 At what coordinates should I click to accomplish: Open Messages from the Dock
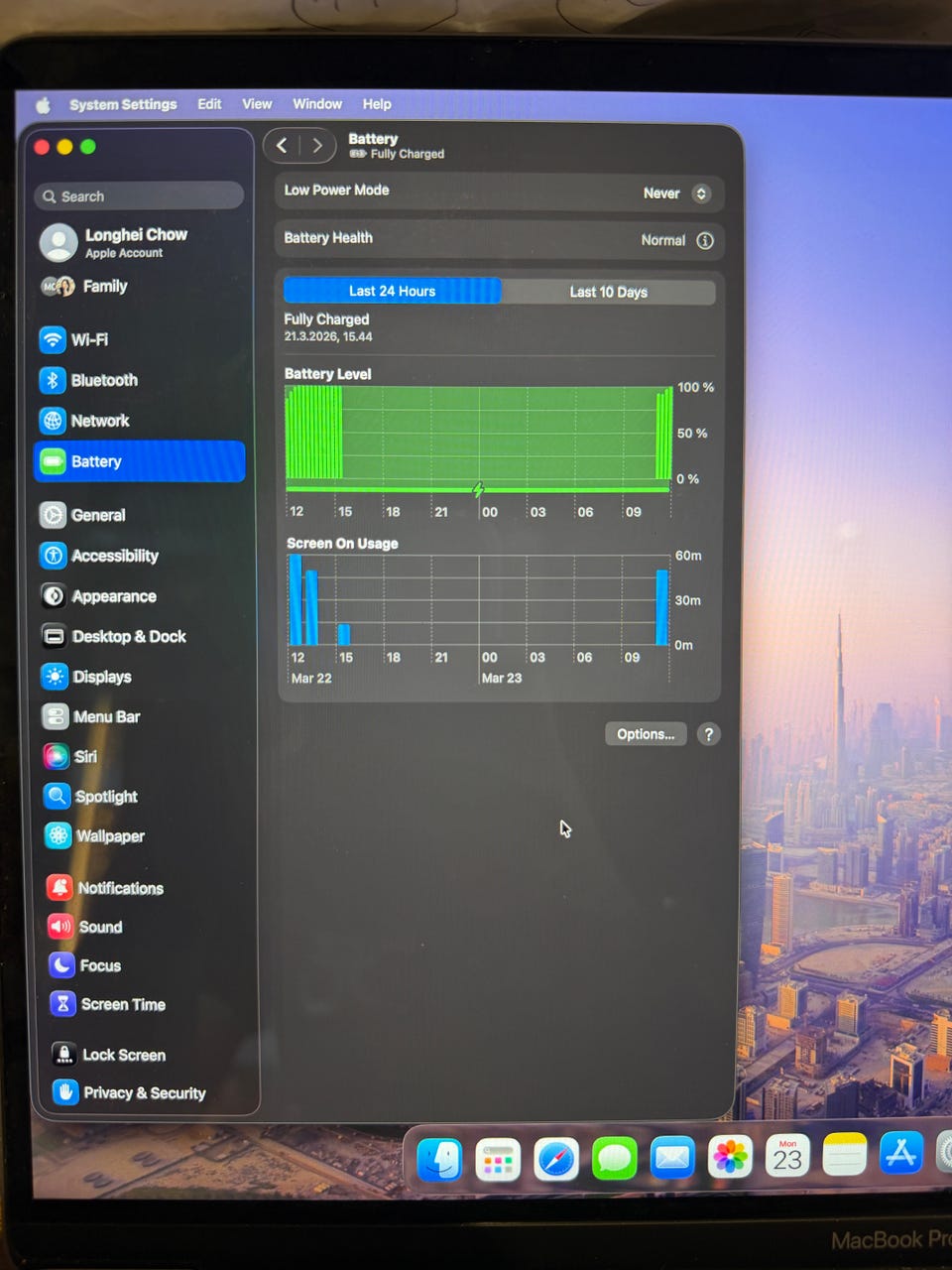pyautogui.click(x=615, y=1158)
